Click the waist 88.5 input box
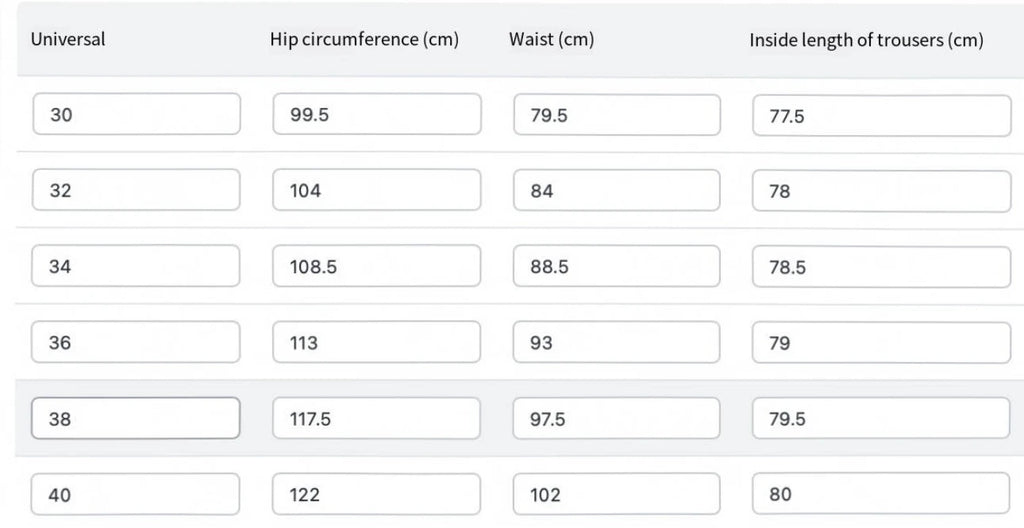The height and width of the screenshot is (528, 1024). click(x=616, y=266)
